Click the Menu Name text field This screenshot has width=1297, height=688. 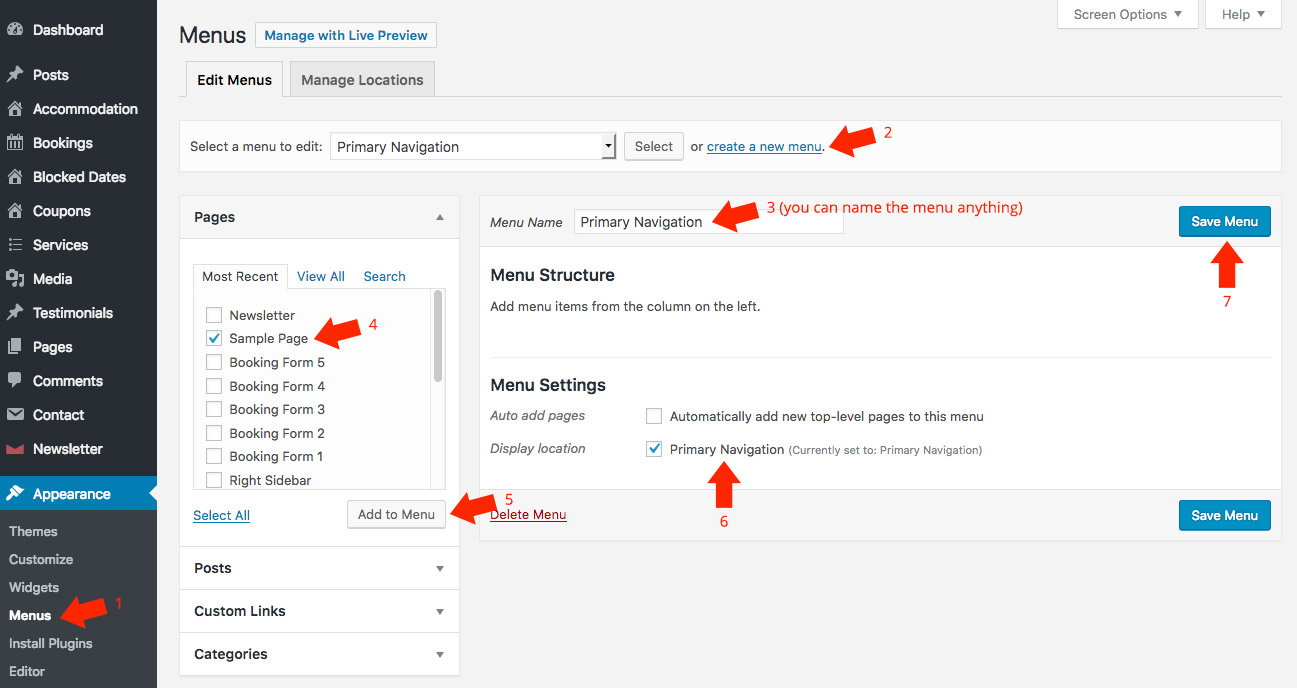[708, 222]
